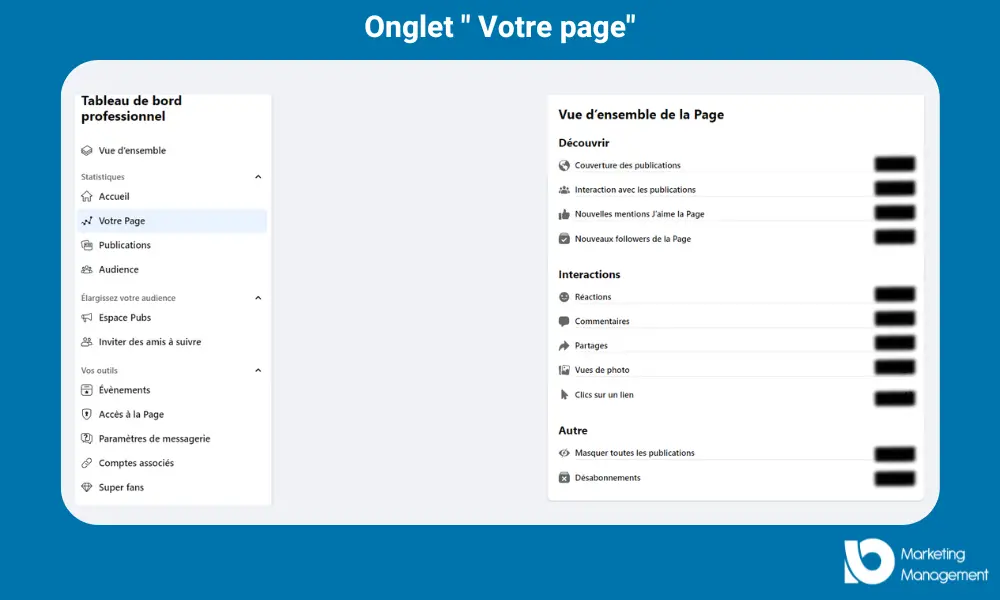The height and width of the screenshot is (600, 1000).
Task: Click the Votre Page graph icon
Action: (x=87, y=221)
